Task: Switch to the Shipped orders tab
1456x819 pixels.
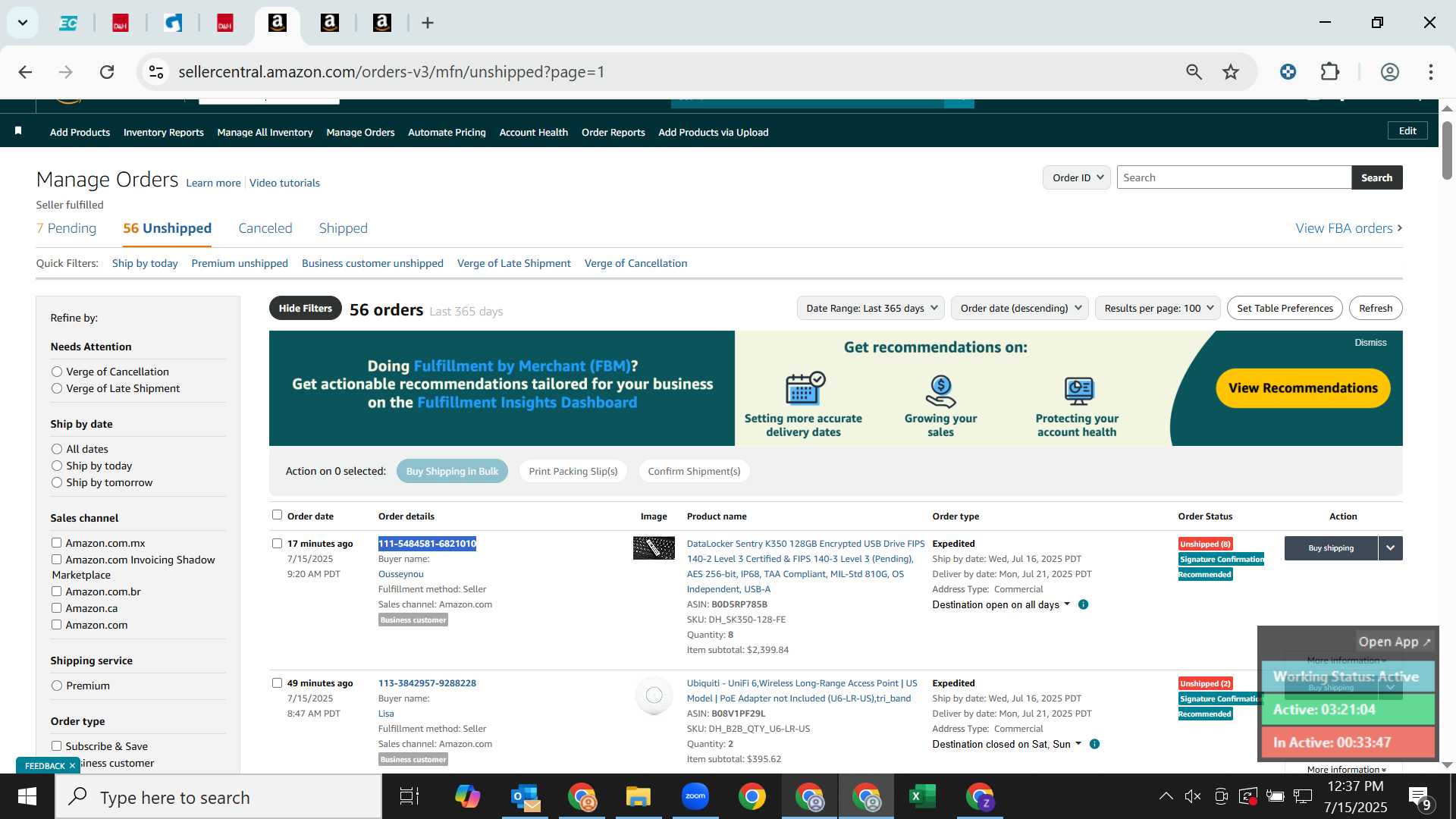Action: (344, 228)
